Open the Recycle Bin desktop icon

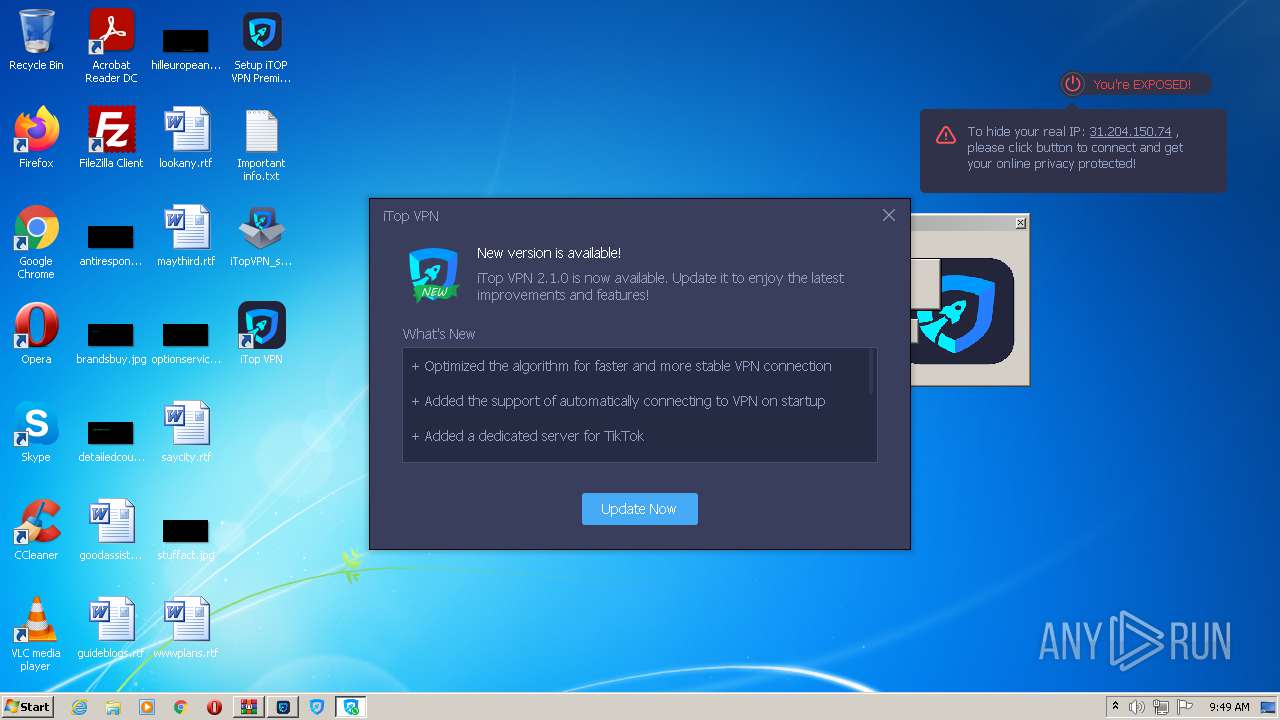[x=36, y=41]
